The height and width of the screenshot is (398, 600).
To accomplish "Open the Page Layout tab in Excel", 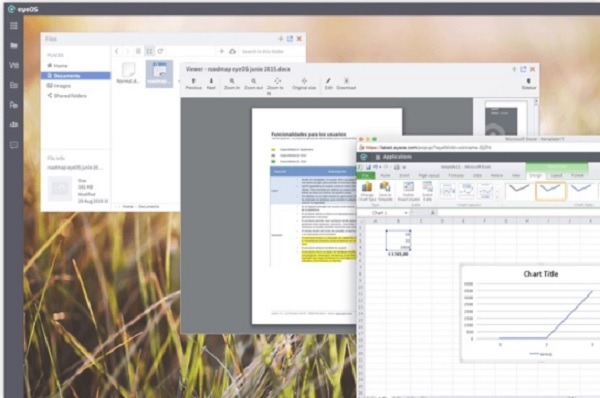I will [429, 175].
